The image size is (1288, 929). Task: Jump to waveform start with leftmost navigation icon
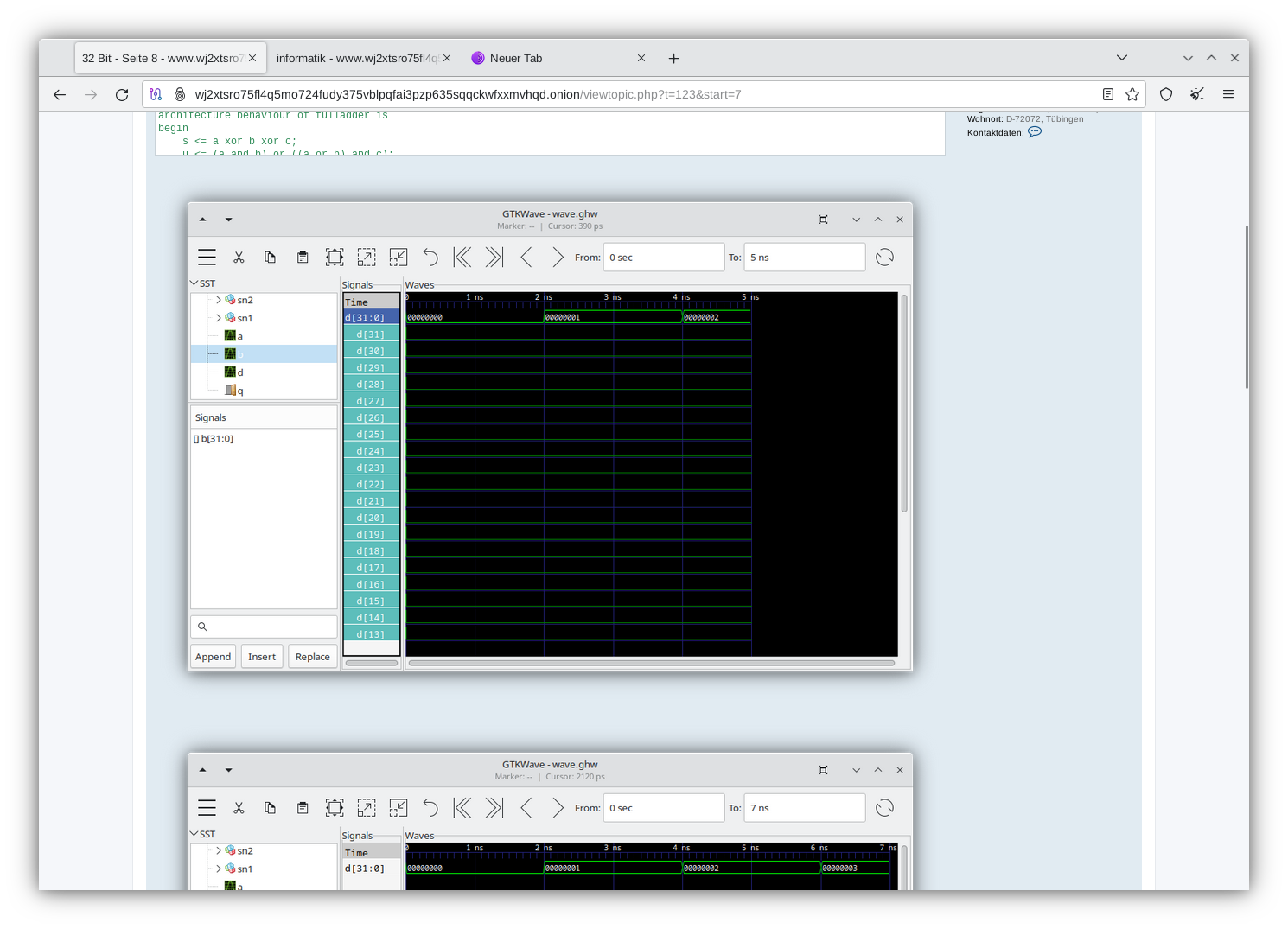coord(462,257)
